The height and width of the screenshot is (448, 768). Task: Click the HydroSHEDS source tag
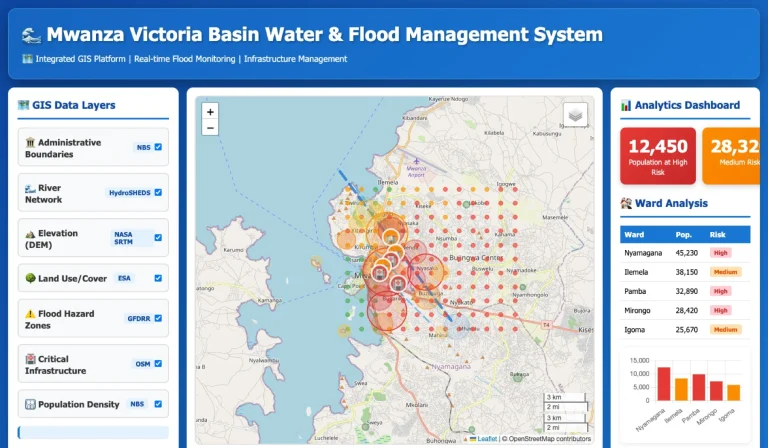[x=129, y=192]
